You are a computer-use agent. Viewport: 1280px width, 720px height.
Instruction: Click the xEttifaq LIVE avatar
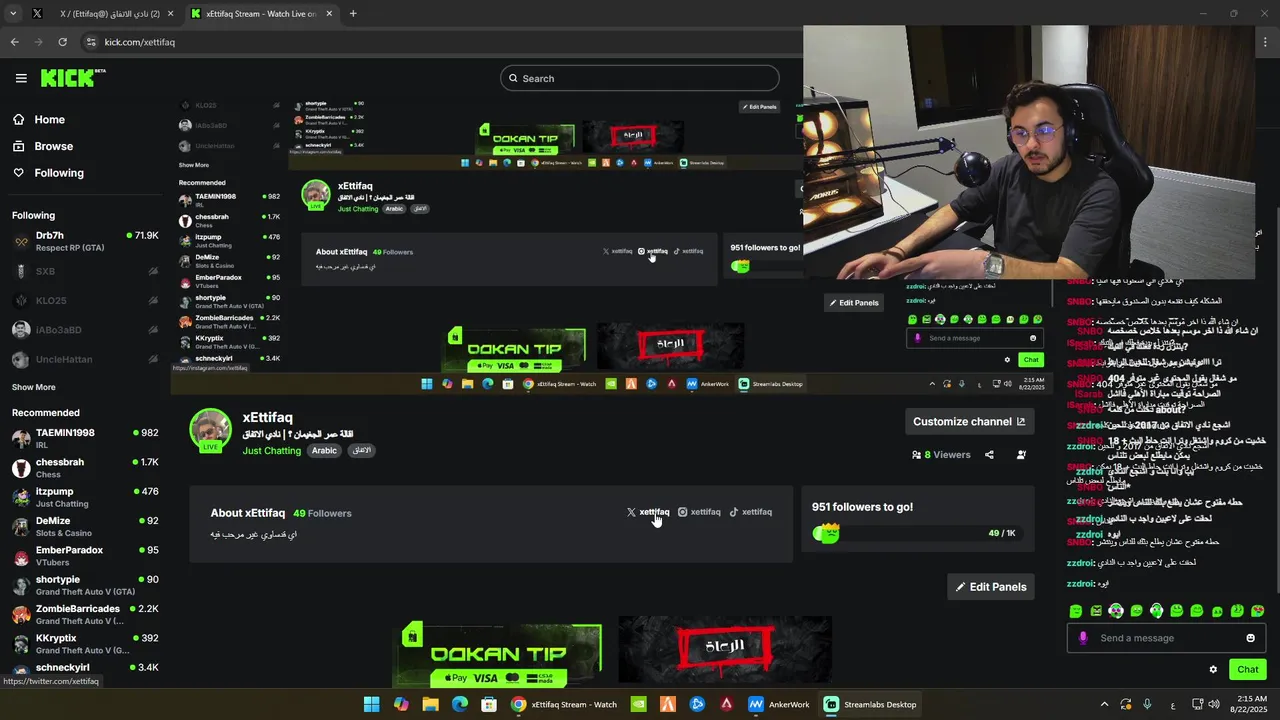210,431
